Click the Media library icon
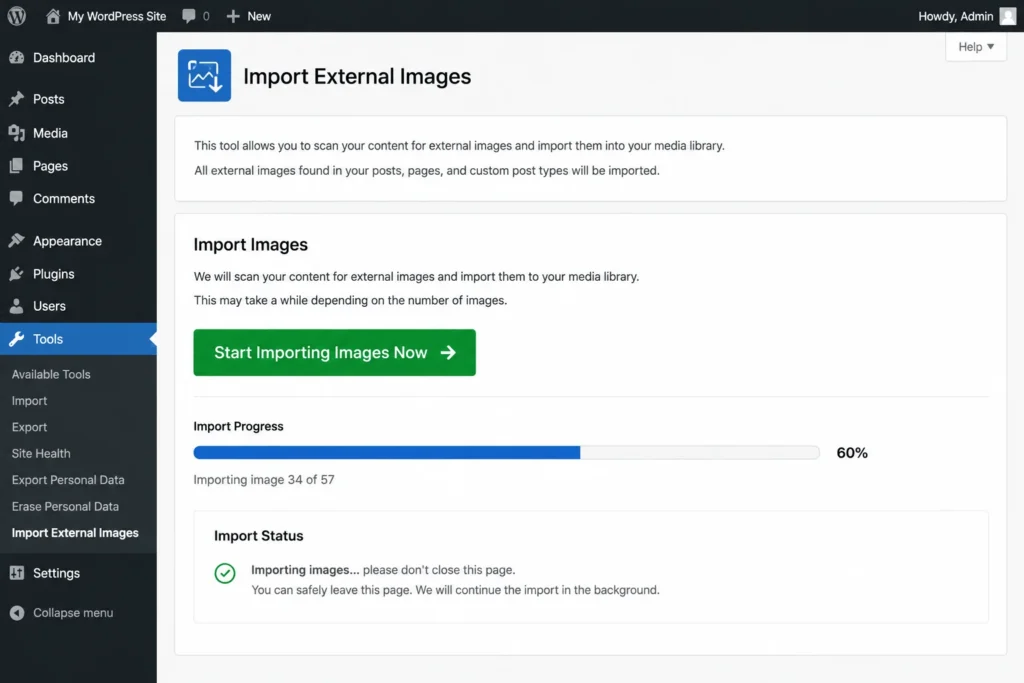This screenshot has width=1024, height=683. 17,133
